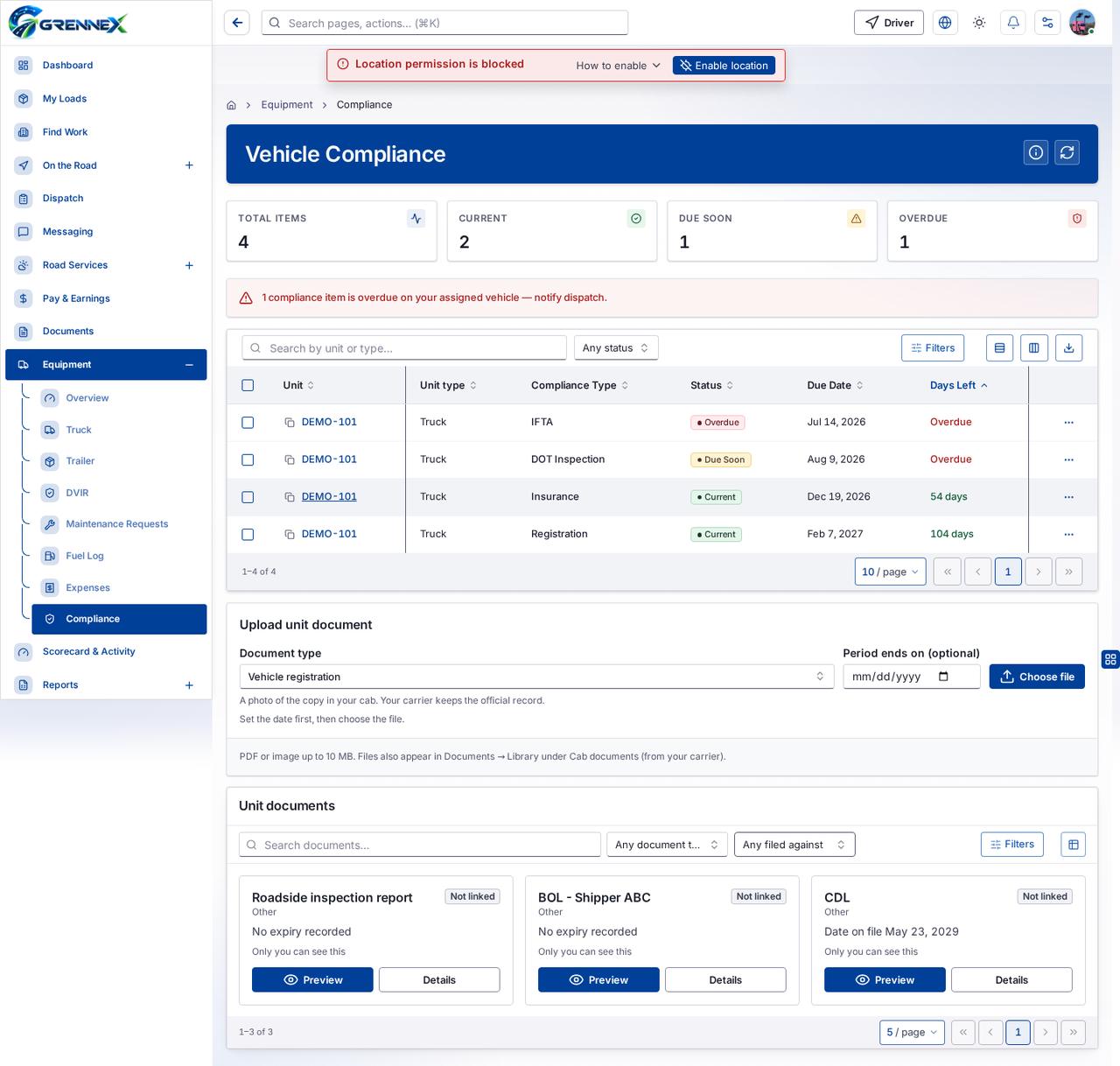Expand the On the Road menu
This screenshot has width=1120, height=1066.
189,165
